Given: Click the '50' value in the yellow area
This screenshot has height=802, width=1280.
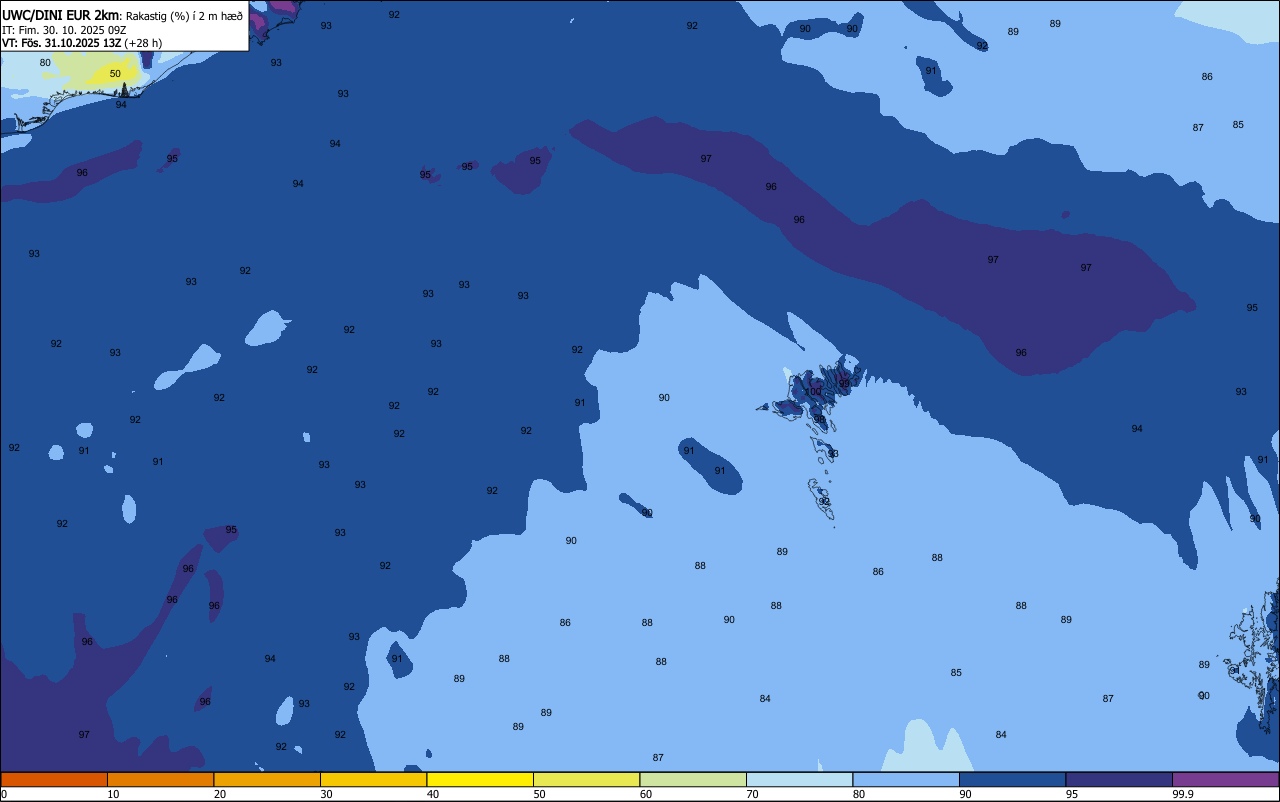Looking at the screenshot, I should click(115, 74).
